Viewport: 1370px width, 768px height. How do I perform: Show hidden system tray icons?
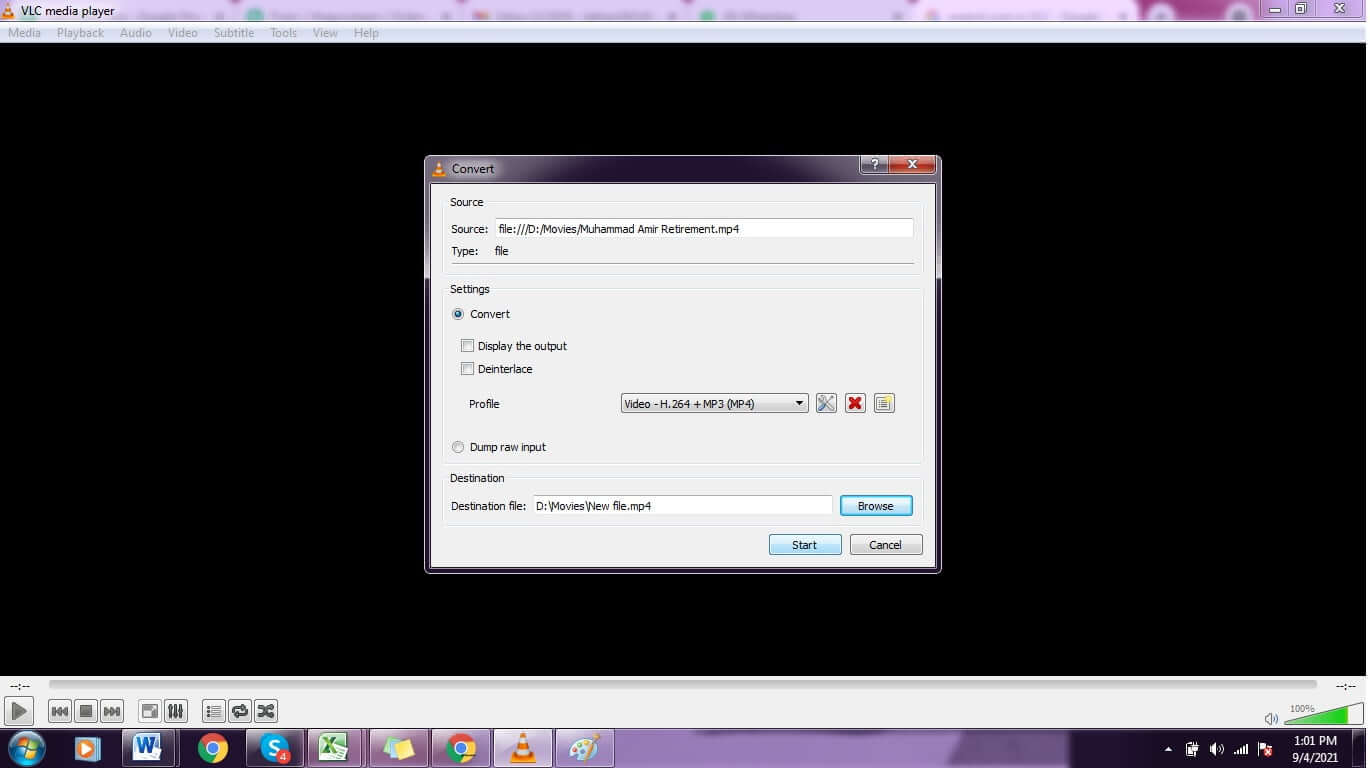click(1168, 749)
